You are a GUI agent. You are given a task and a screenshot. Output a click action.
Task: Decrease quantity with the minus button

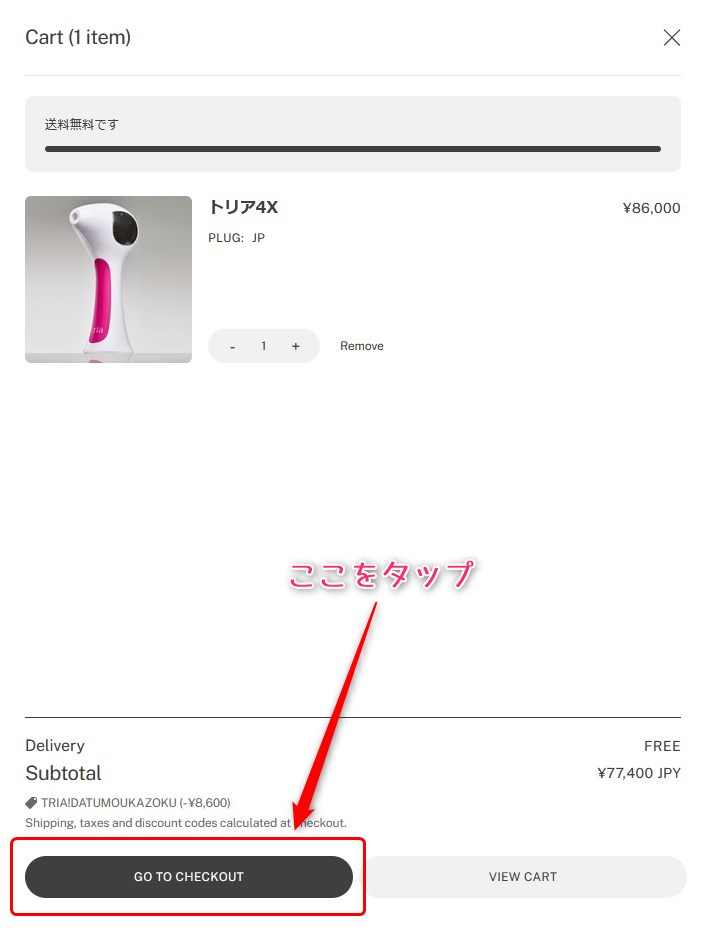coord(233,346)
